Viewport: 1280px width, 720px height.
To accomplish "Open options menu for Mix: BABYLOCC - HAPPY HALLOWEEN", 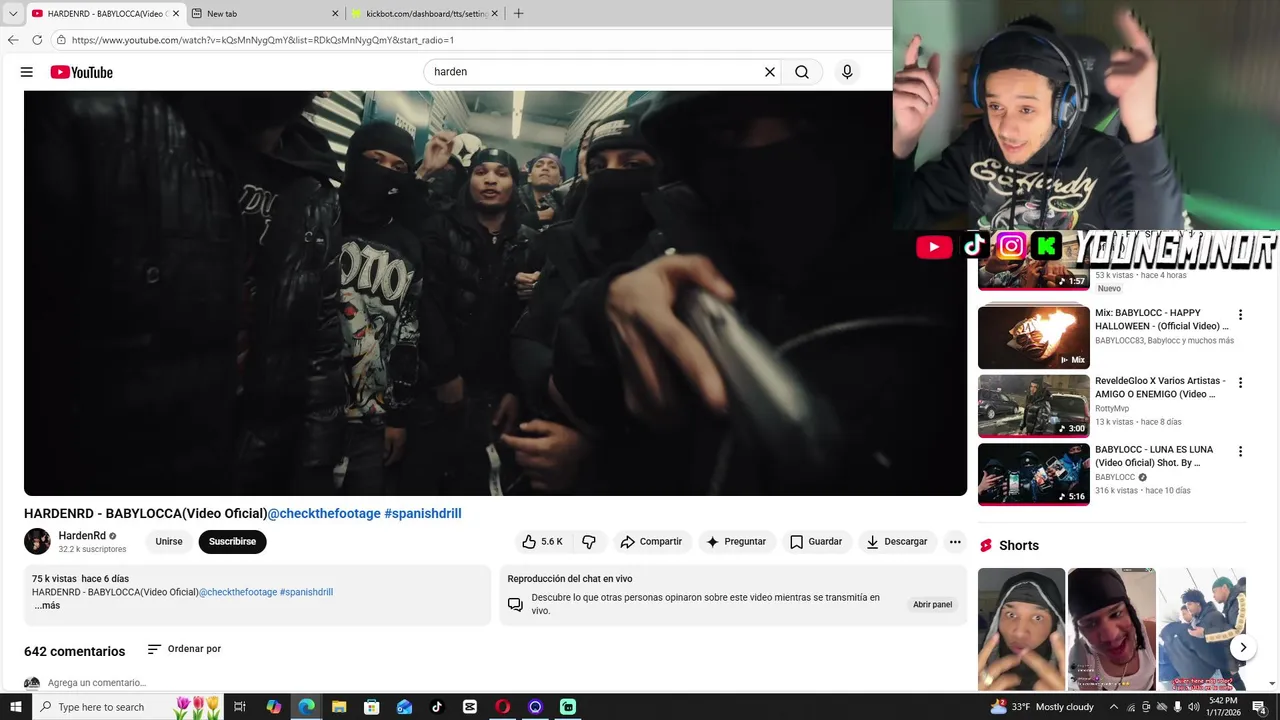I will 1240,315.
